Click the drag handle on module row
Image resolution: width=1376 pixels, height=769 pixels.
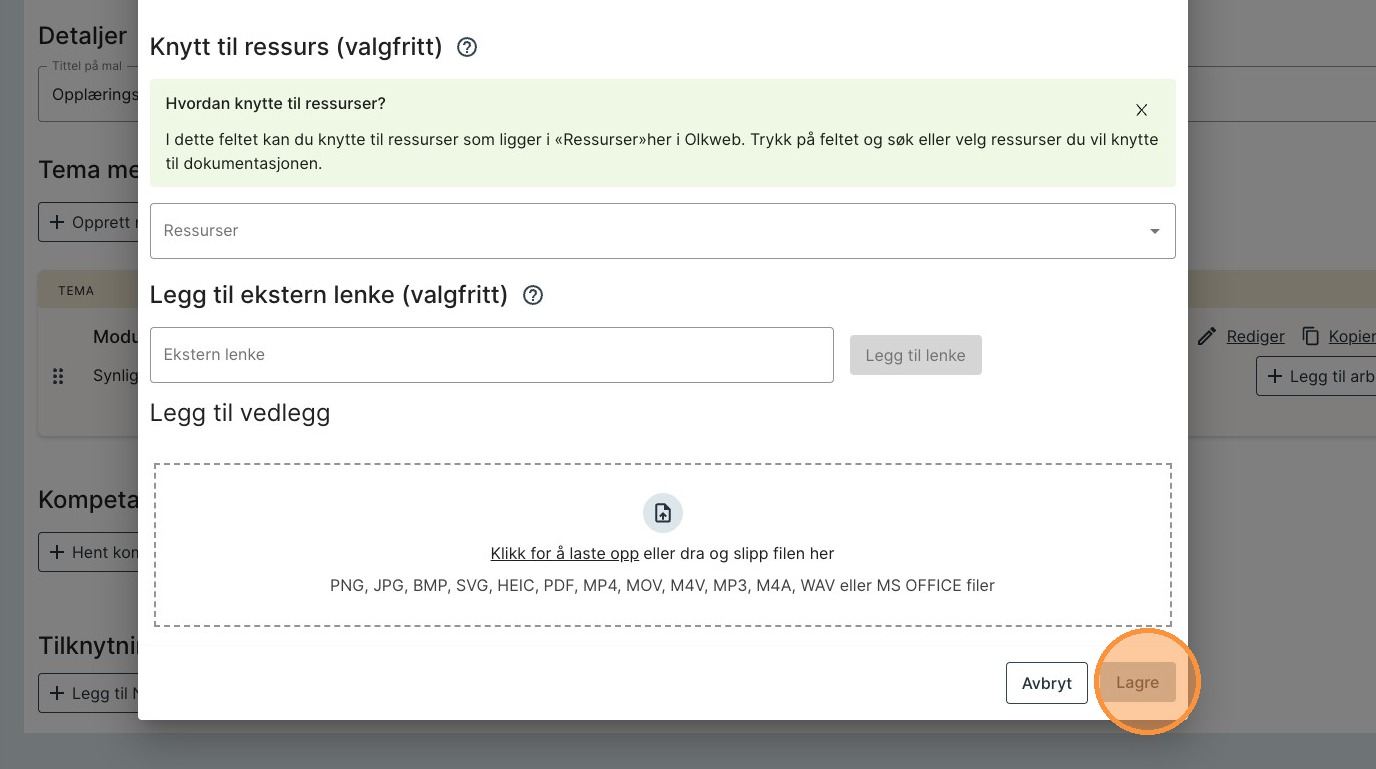(58, 376)
